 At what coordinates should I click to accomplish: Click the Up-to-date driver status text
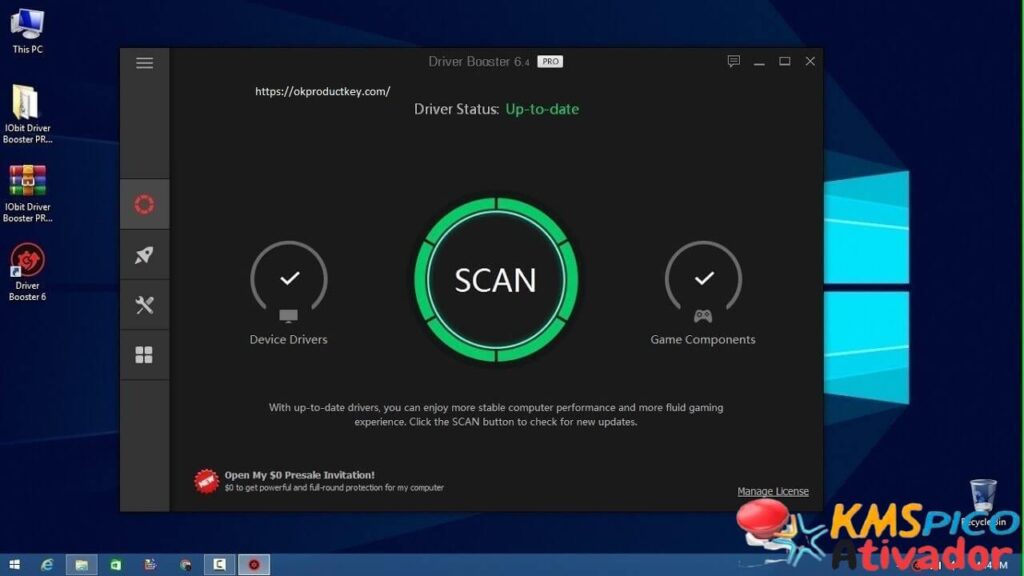pyautogui.click(x=542, y=109)
